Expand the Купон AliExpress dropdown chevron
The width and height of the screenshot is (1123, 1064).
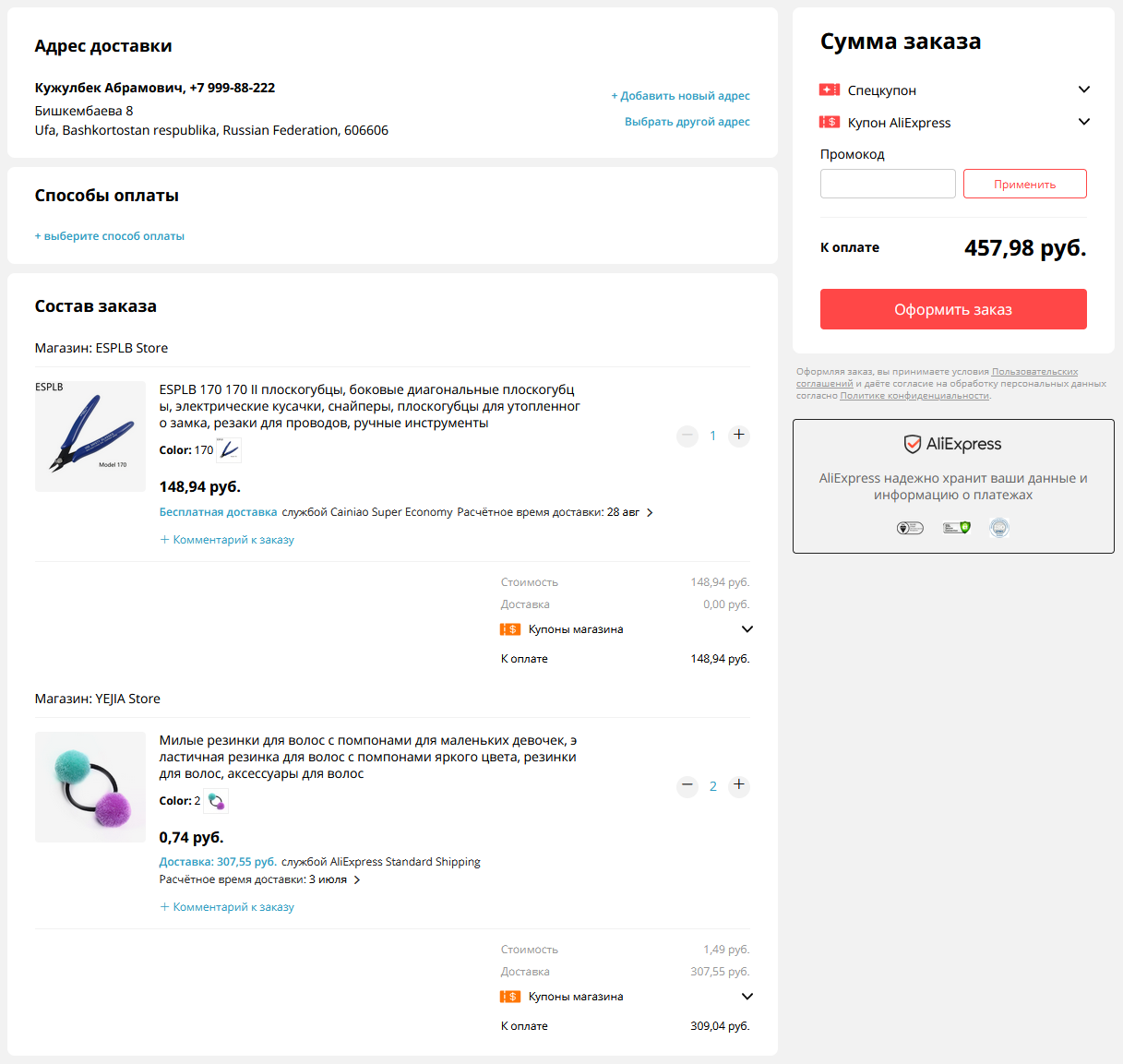pyautogui.click(x=1084, y=122)
